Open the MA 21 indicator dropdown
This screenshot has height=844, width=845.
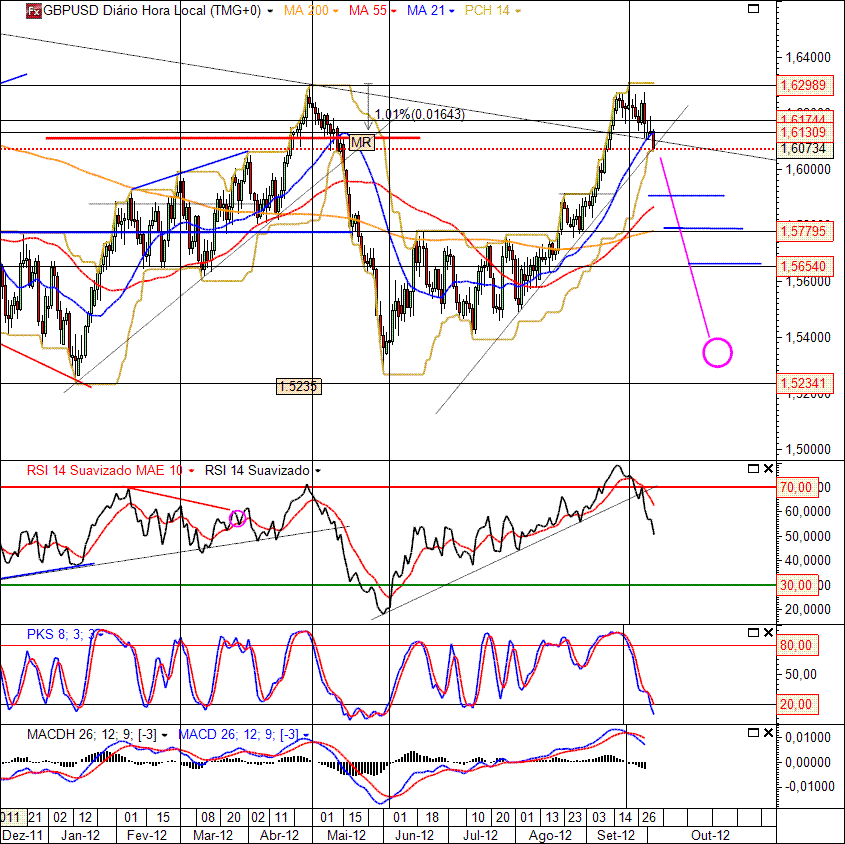pos(452,11)
